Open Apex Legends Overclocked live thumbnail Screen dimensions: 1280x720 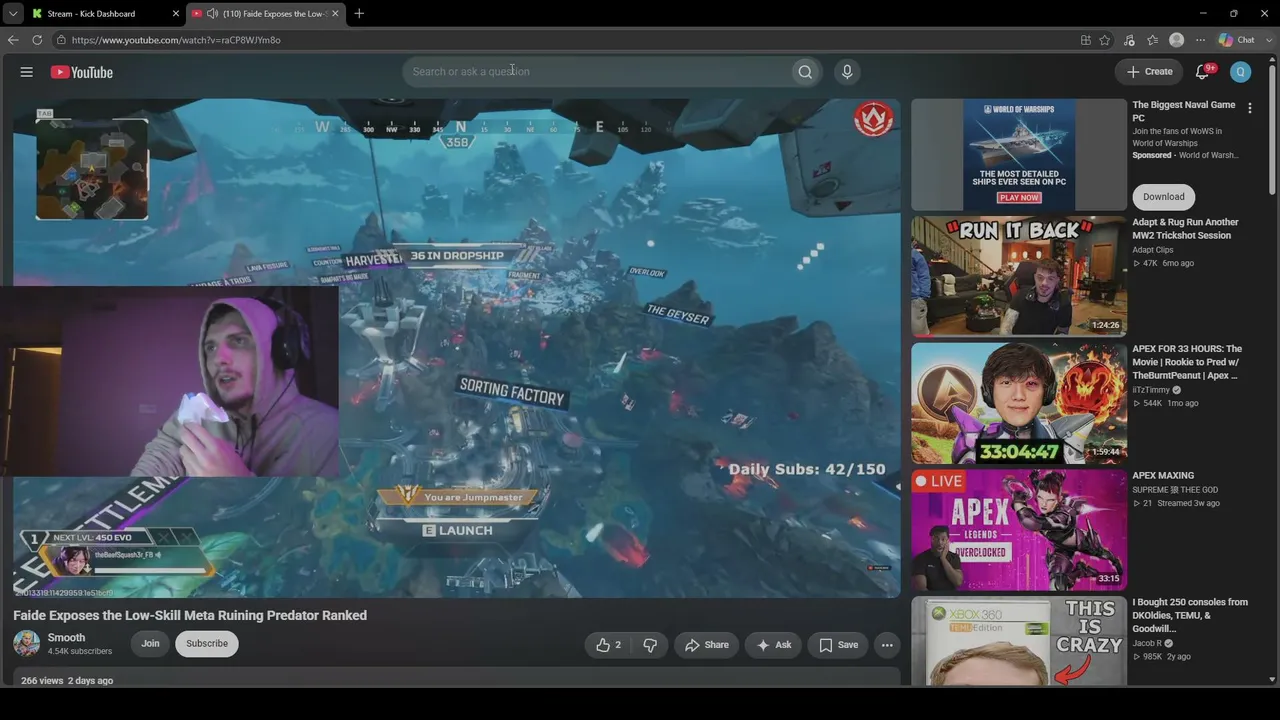coord(1019,530)
